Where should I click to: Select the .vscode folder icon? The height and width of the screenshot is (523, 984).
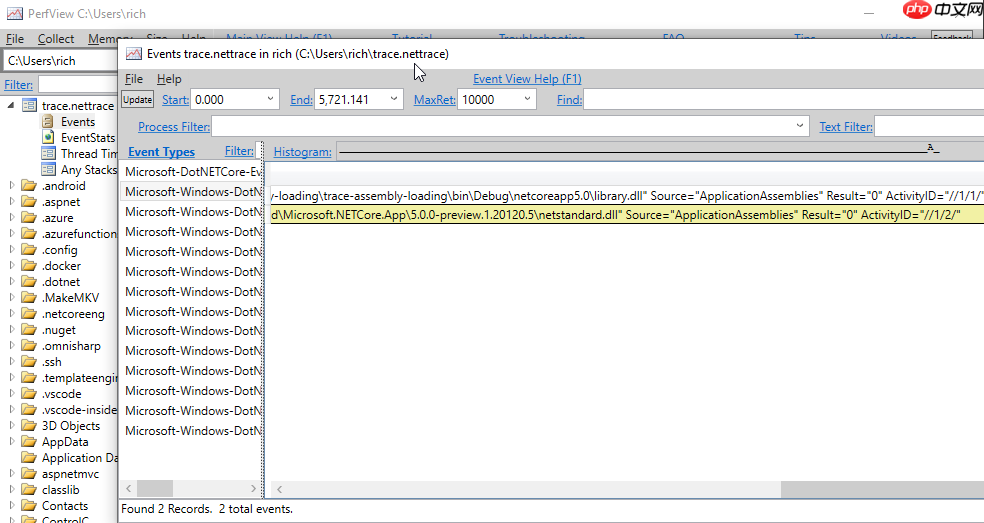(29, 394)
